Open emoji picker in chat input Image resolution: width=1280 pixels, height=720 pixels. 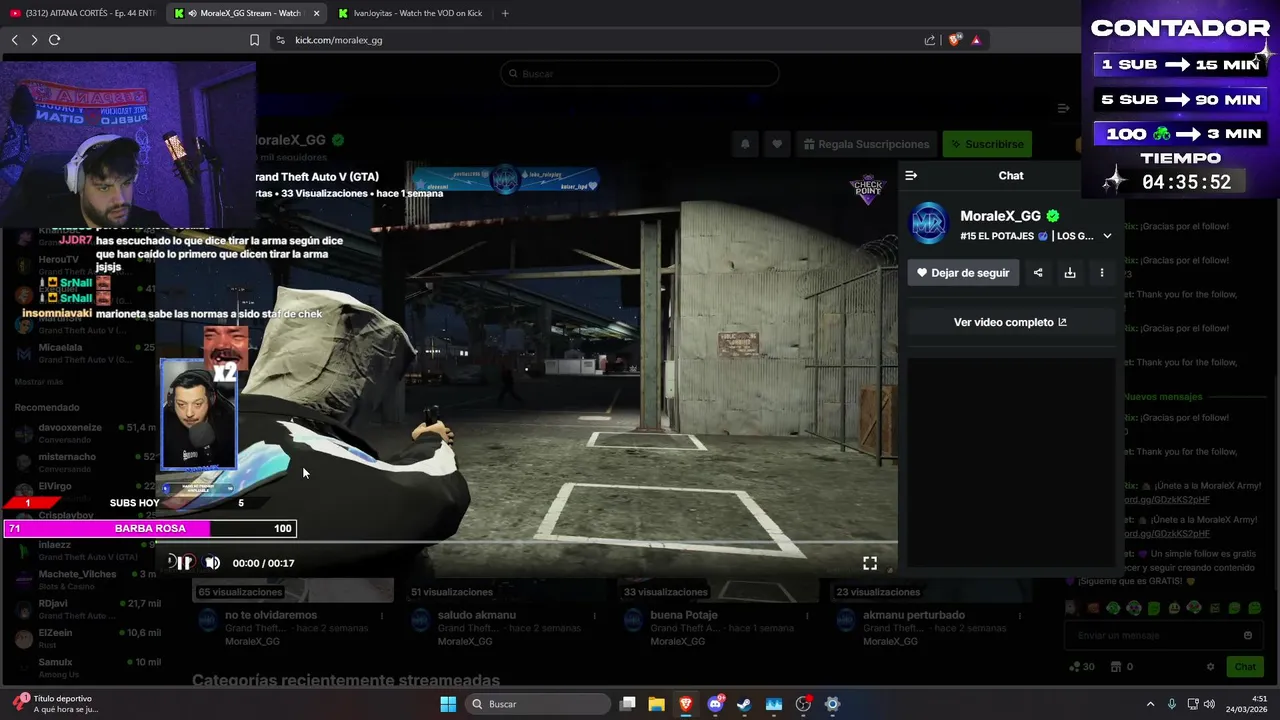click(1248, 635)
